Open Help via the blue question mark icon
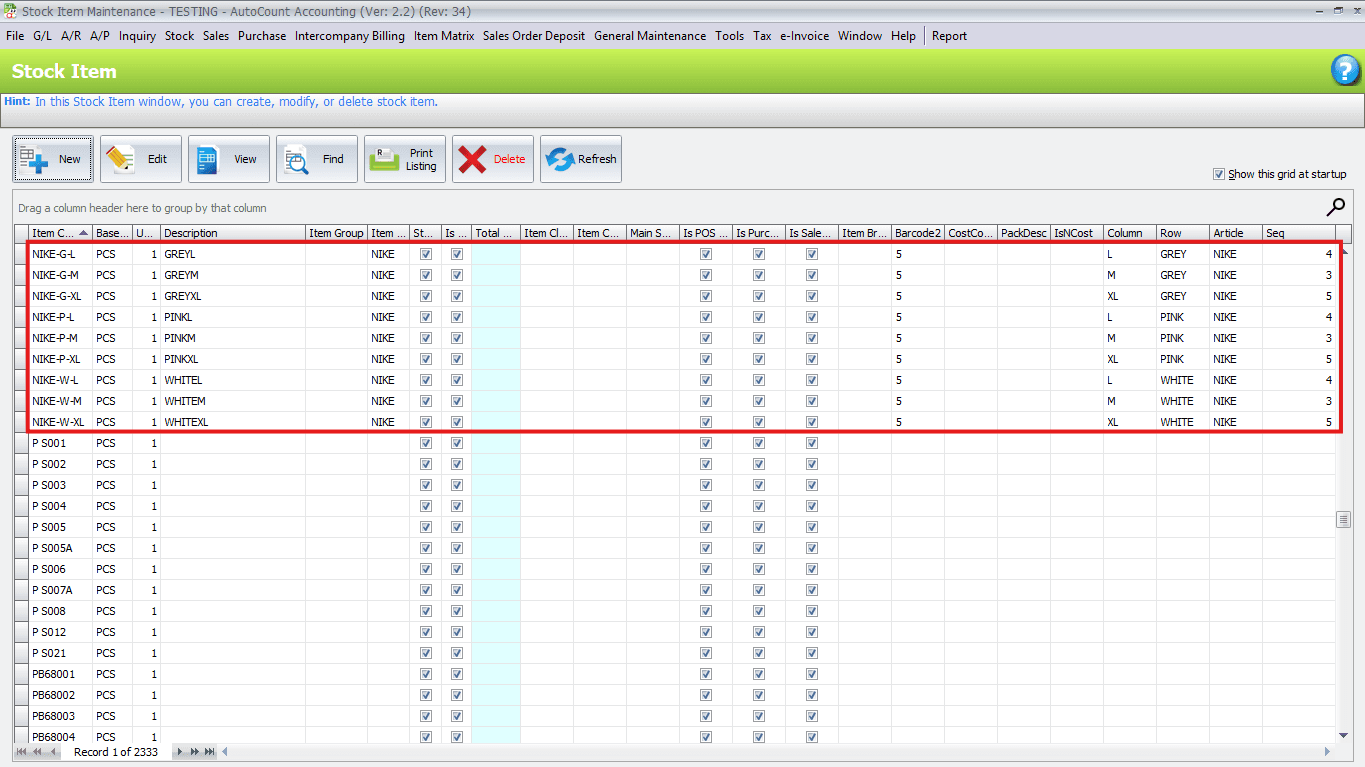The height and width of the screenshot is (767, 1365). [x=1345, y=70]
